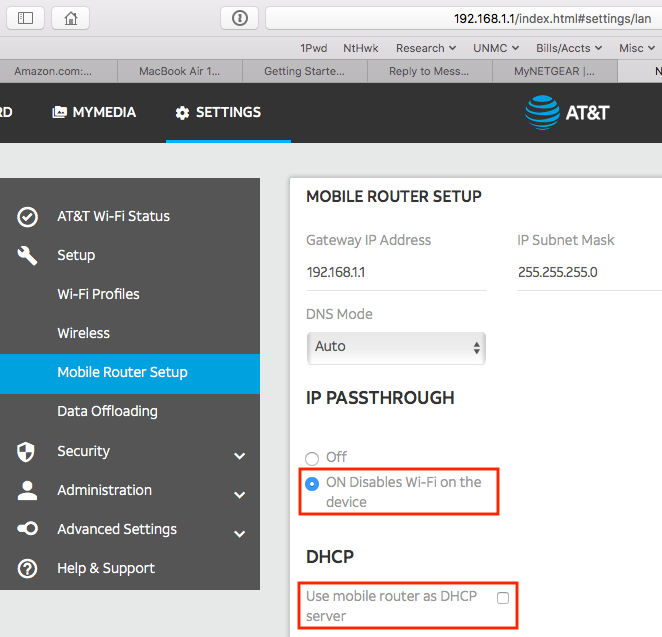Expand the Security menu chevron
Viewport: 662px width, 637px height.
pos(239,456)
